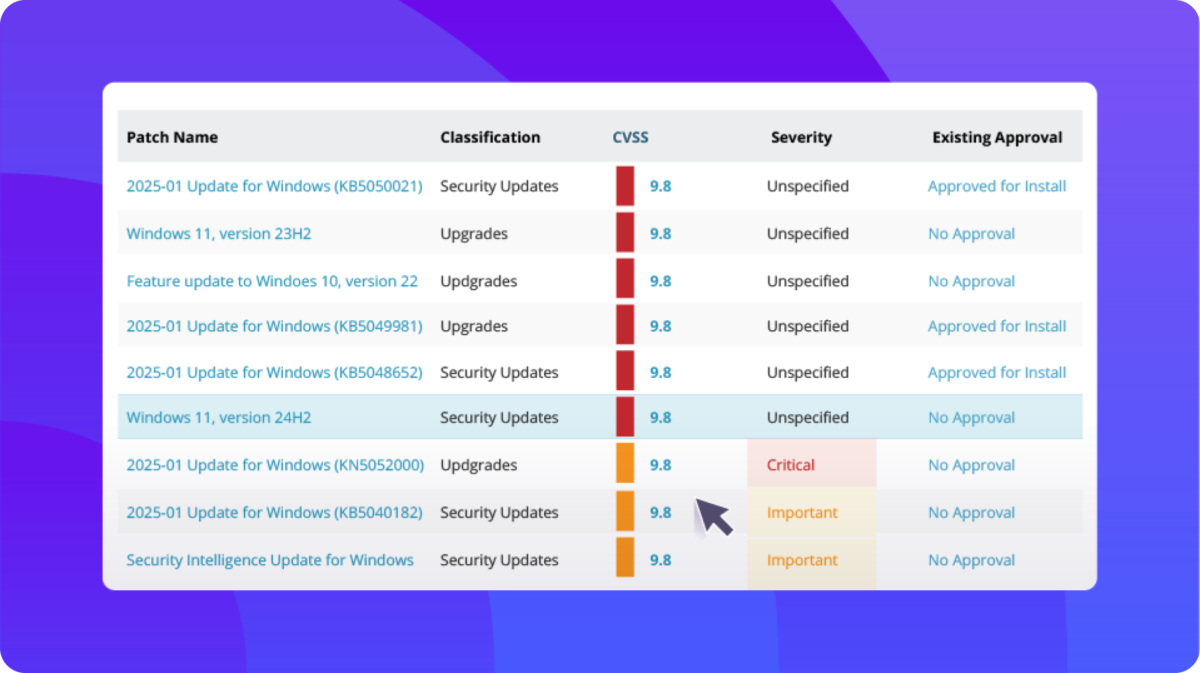Click the Patch Name column header

click(x=172, y=137)
